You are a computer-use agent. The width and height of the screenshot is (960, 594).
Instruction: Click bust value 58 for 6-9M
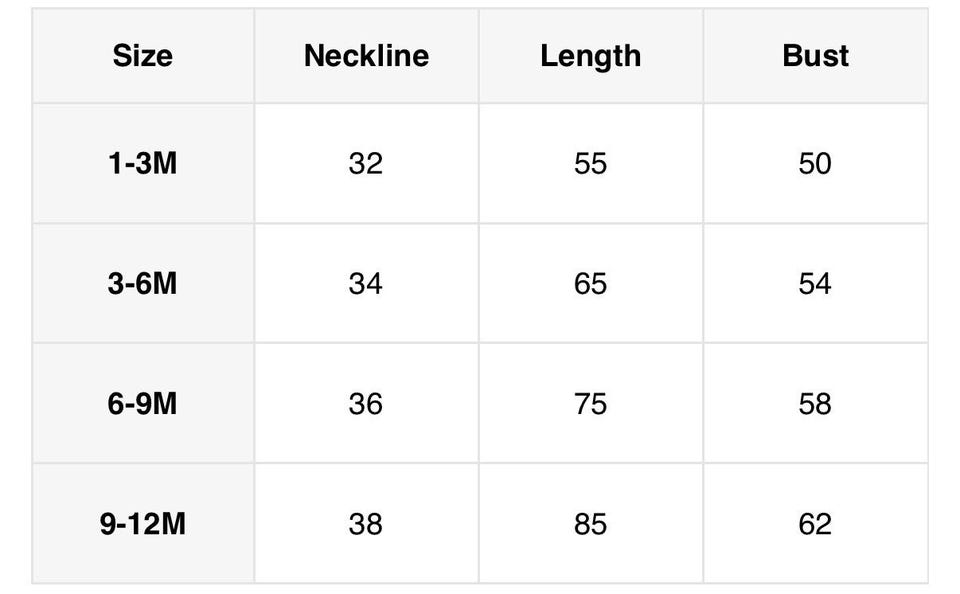coord(815,403)
